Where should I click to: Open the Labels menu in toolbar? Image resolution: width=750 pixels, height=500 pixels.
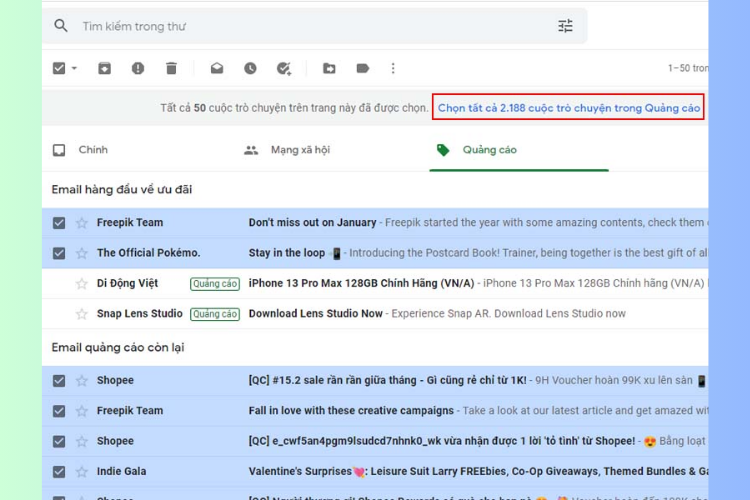click(362, 68)
